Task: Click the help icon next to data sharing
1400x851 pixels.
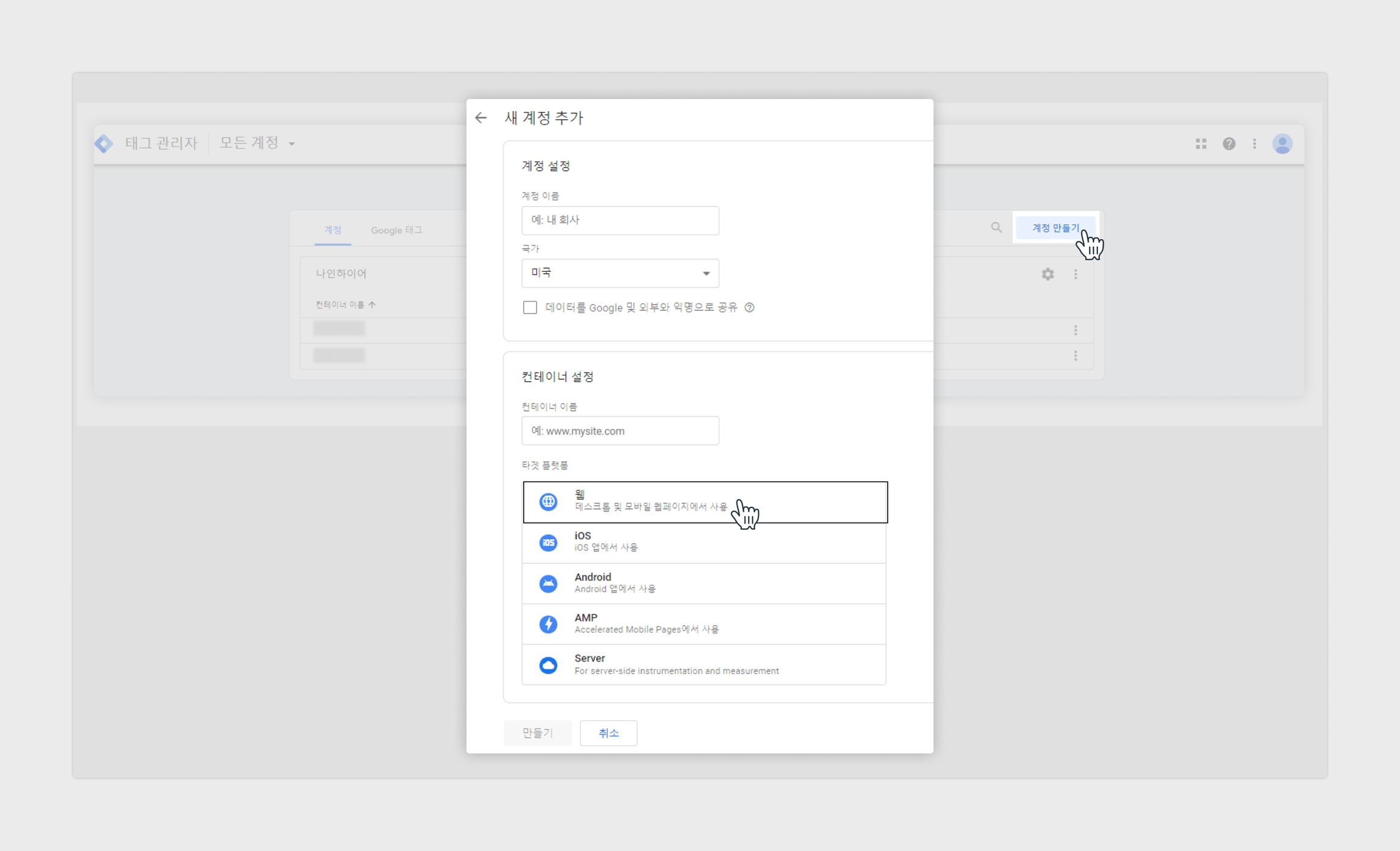Action: click(x=750, y=308)
